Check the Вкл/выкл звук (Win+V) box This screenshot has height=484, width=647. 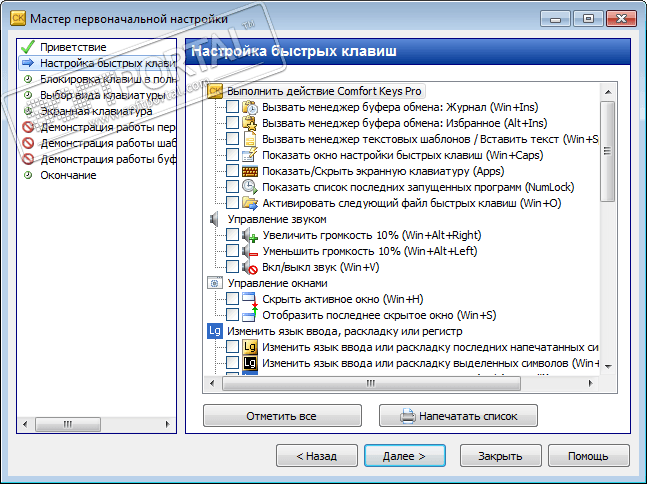(x=232, y=267)
